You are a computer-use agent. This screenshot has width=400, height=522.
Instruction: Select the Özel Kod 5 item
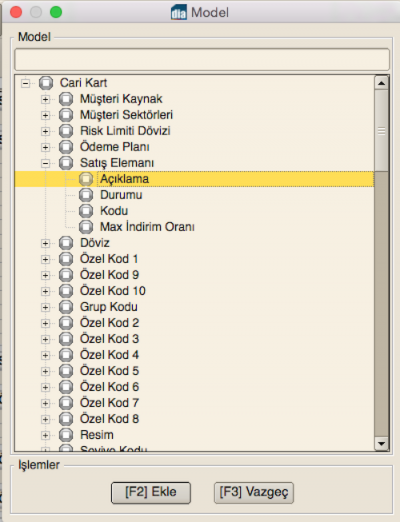pos(109,371)
